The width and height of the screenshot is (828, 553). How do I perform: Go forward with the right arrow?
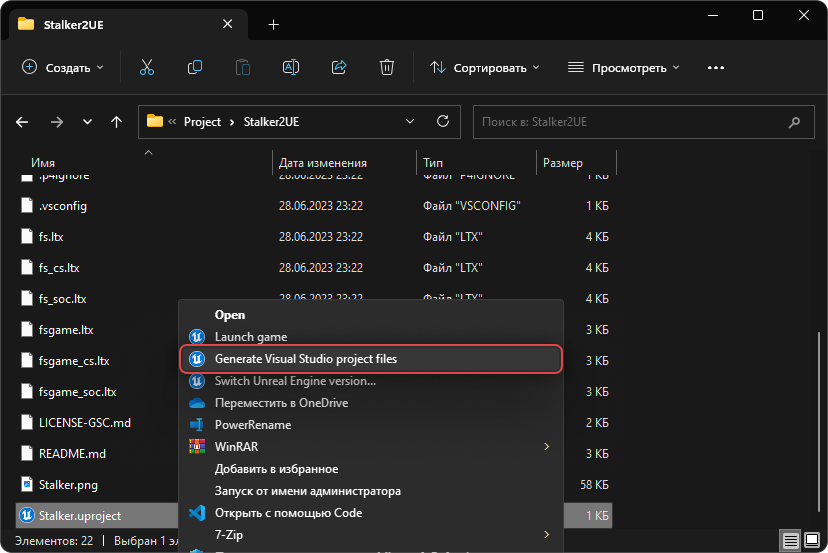(57, 122)
